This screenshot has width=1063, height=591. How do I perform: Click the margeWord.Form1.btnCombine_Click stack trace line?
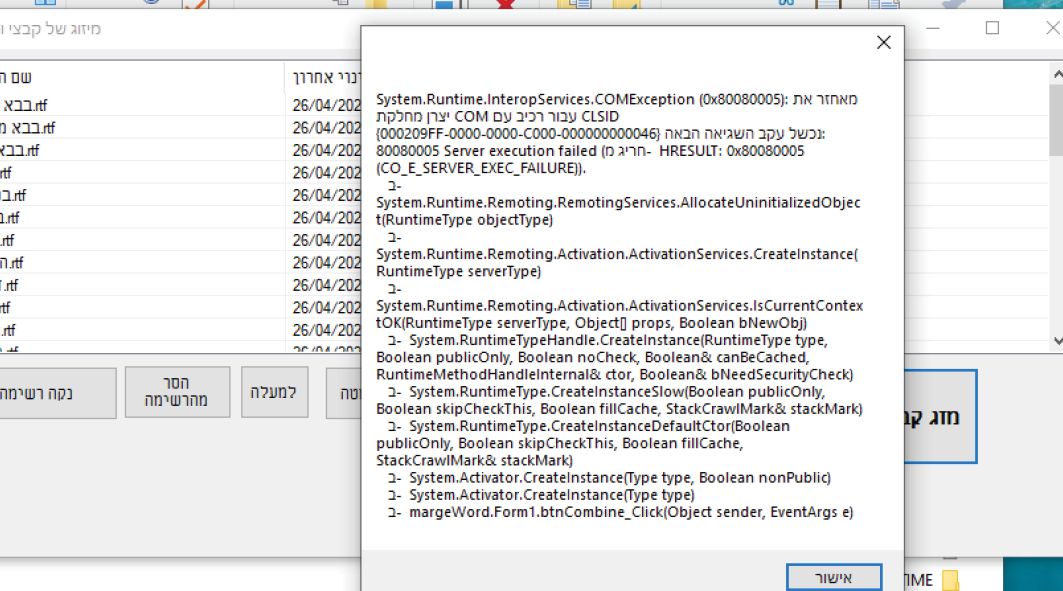pyautogui.click(x=630, y=512)
